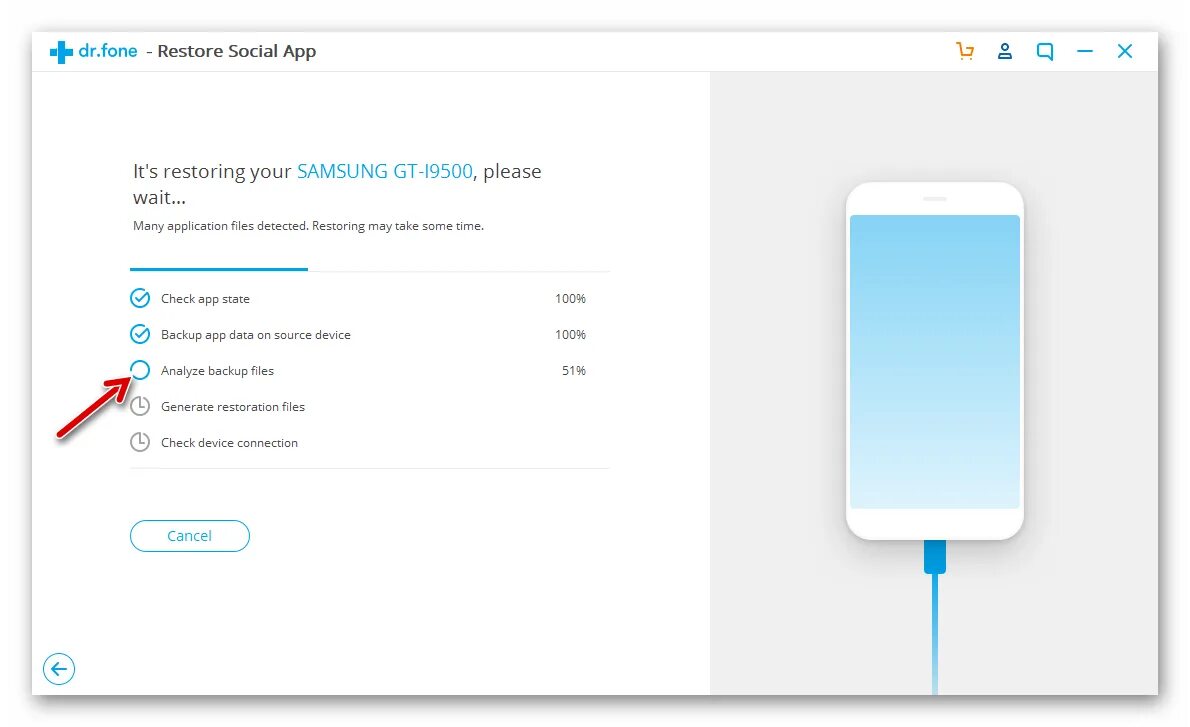Open the feedback chat icon

pos(1045,52)
